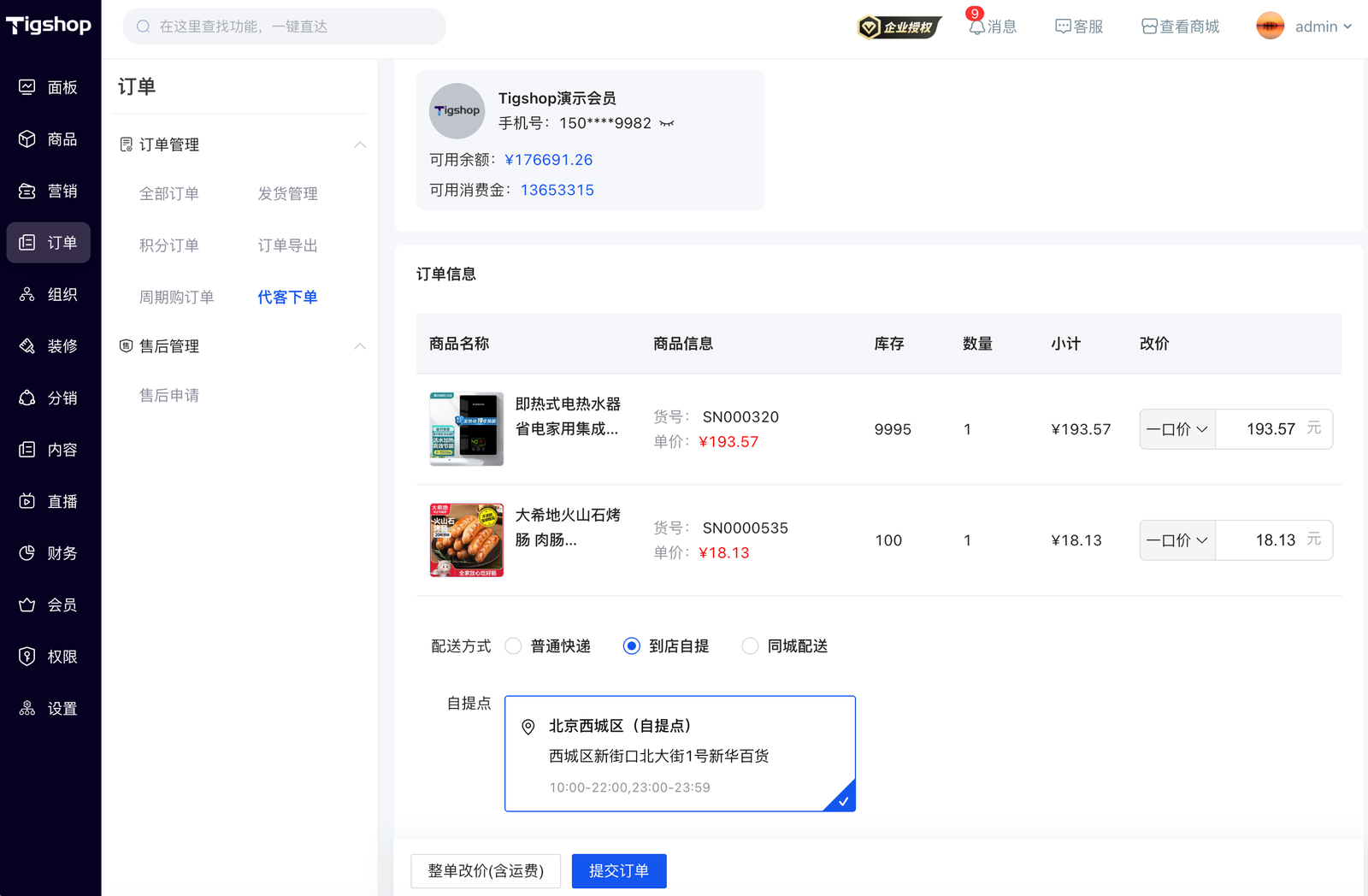This screenshot has width=1368, height=896.
Task: Open Marketing (营销) sidebar section
Action: tap(27, 192)
